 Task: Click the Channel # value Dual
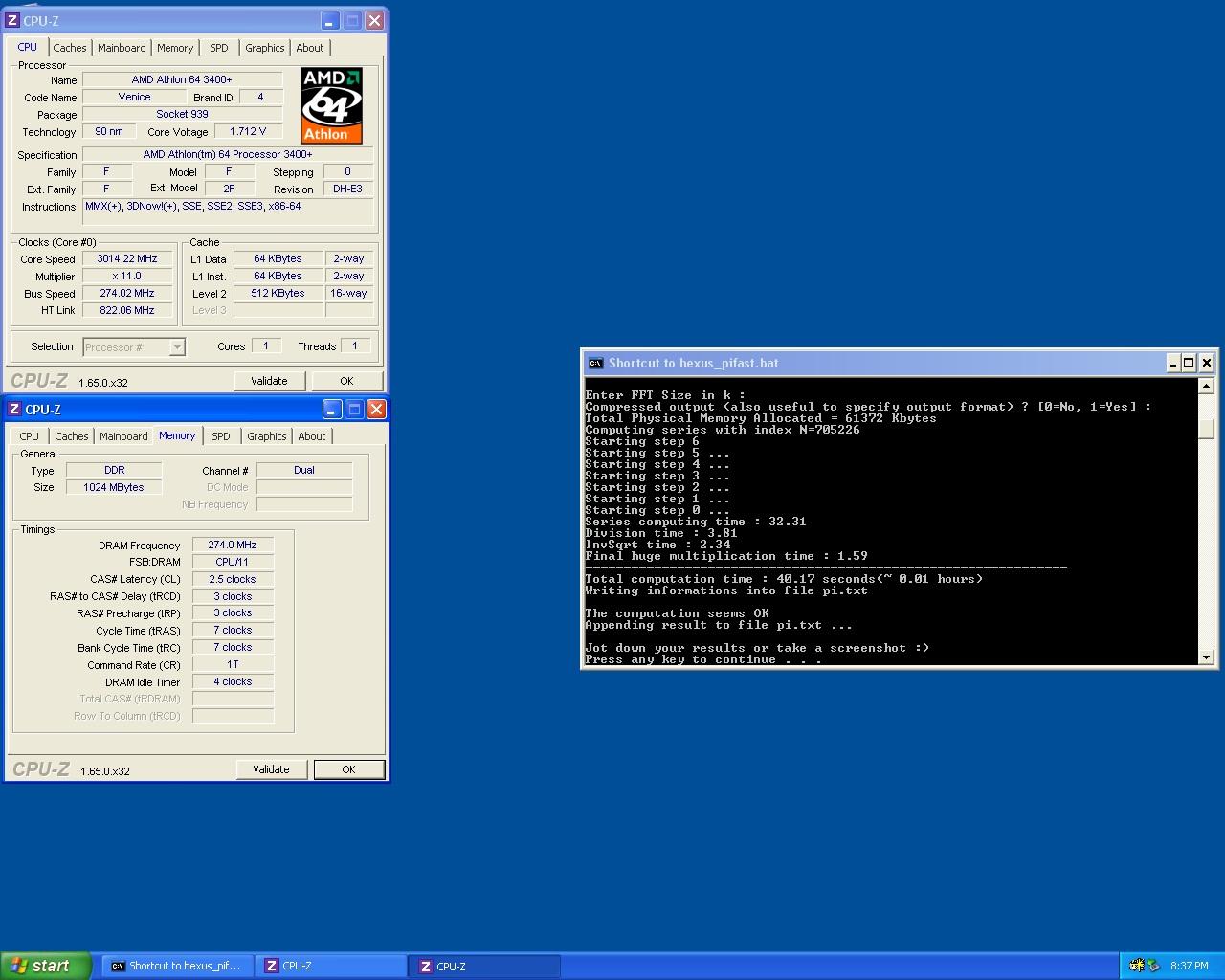pyautogui.click(x=304, y=470)
